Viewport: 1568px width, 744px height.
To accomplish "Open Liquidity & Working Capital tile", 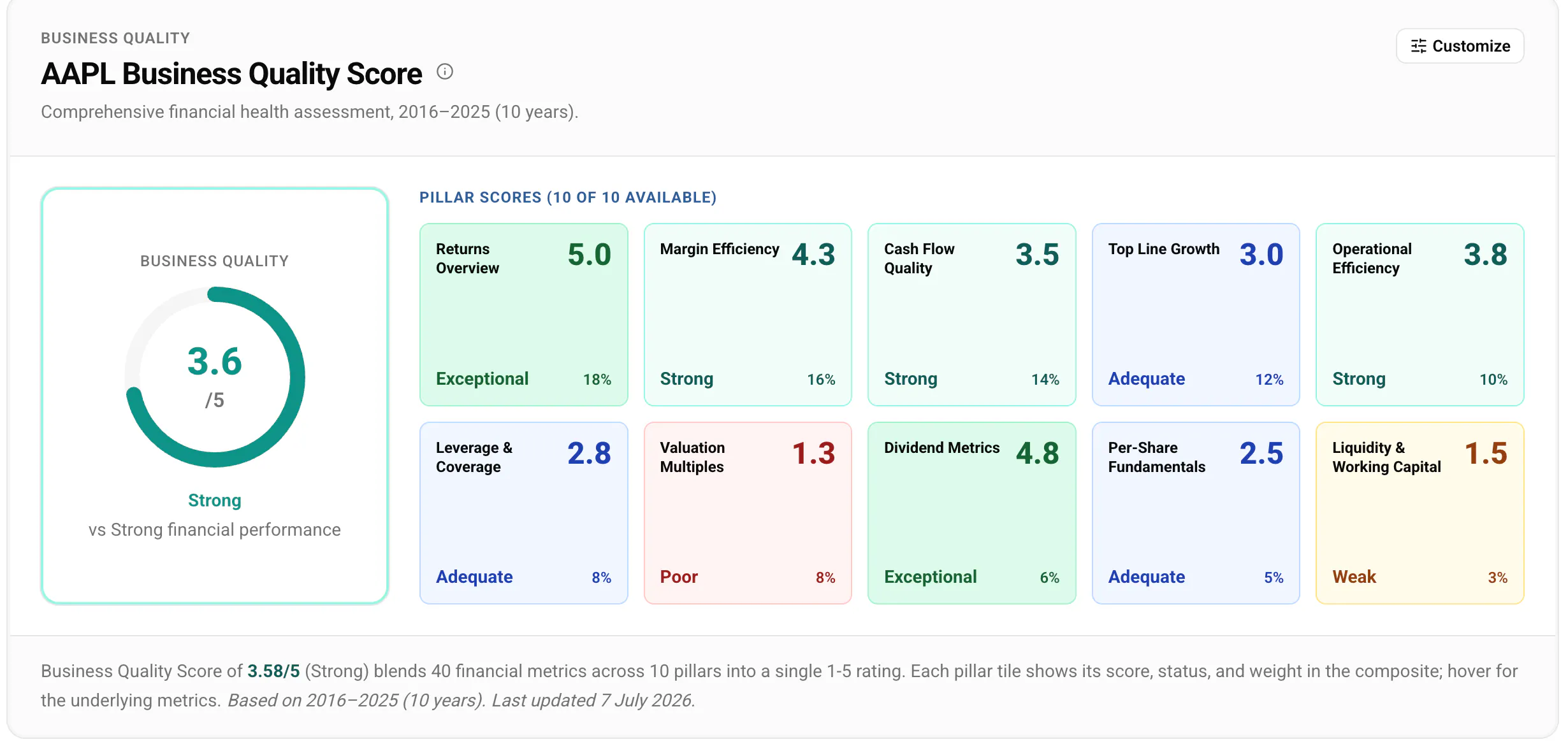I will 1420,513.
